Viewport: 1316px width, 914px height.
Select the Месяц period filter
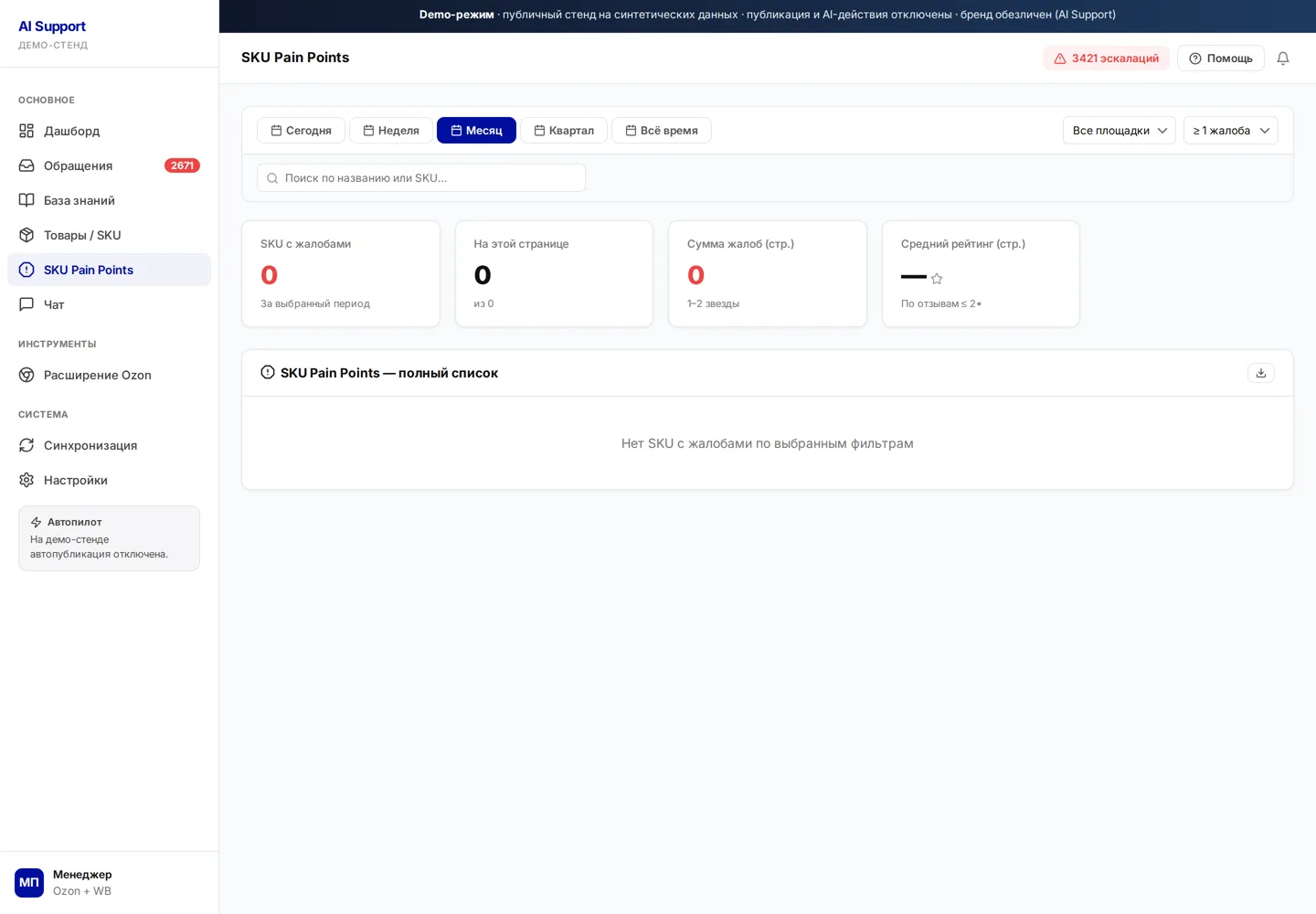[x=476, y=131]
